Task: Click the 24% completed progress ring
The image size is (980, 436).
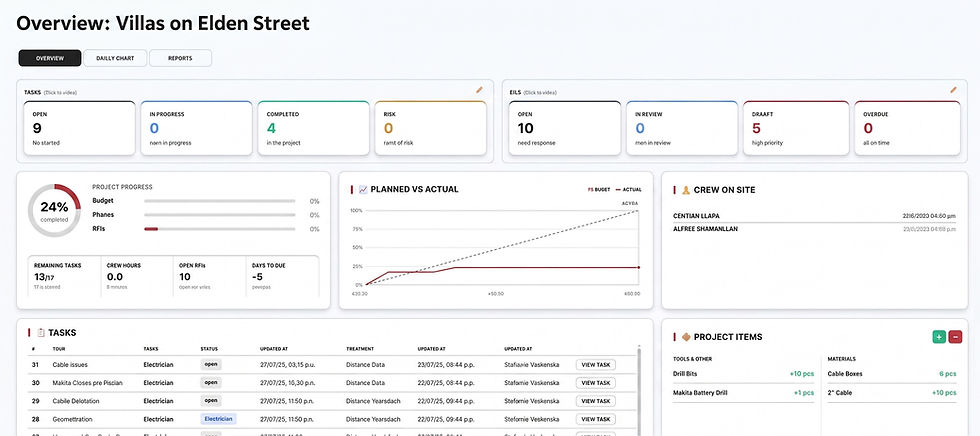Action: [x=54, y=211]
